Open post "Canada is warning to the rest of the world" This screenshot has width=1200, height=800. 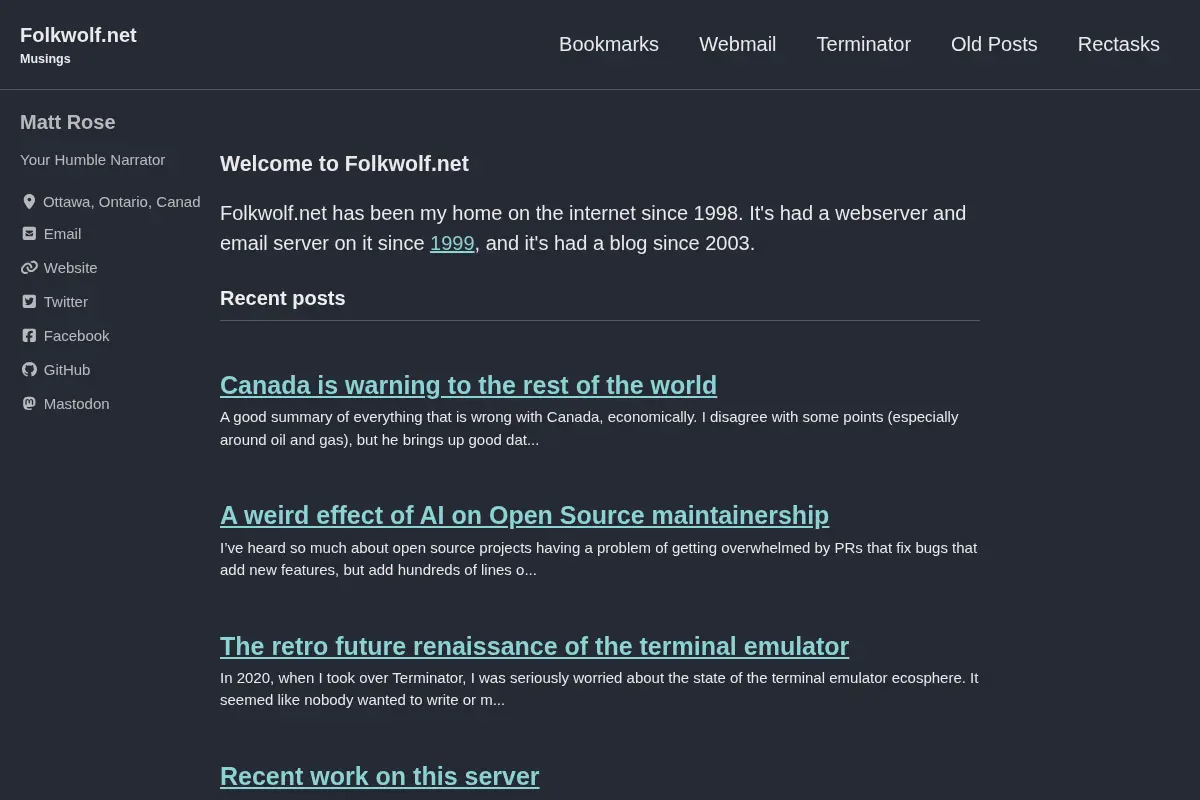pos(468,385)
